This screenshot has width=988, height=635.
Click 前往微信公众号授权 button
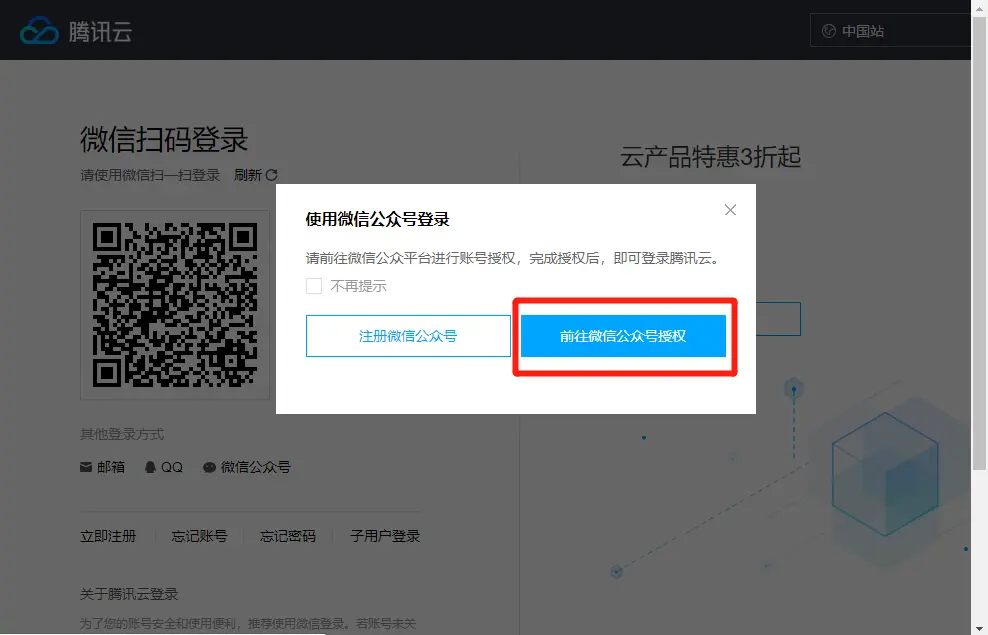coord(623,336)
